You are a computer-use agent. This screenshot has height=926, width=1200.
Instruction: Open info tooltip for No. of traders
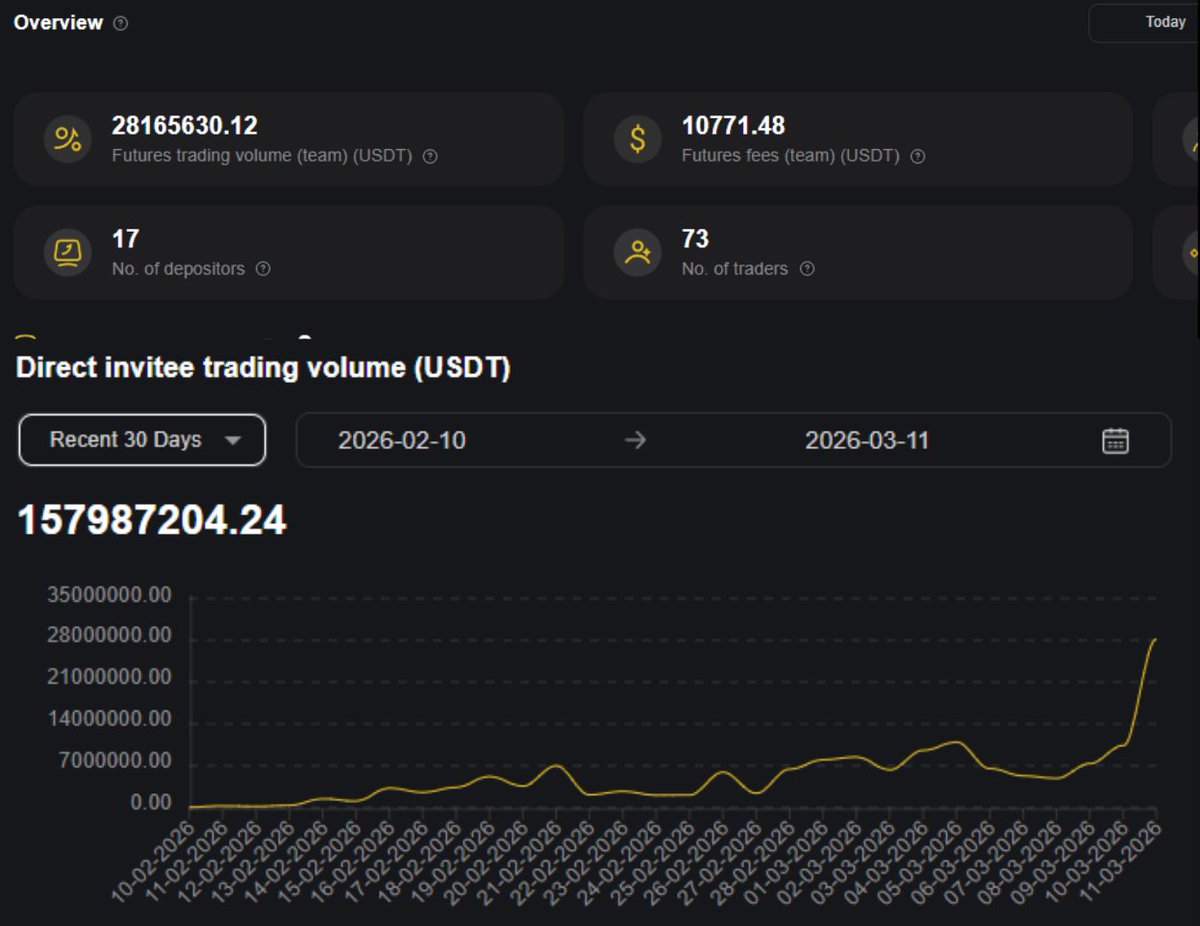tap(807, 269)
